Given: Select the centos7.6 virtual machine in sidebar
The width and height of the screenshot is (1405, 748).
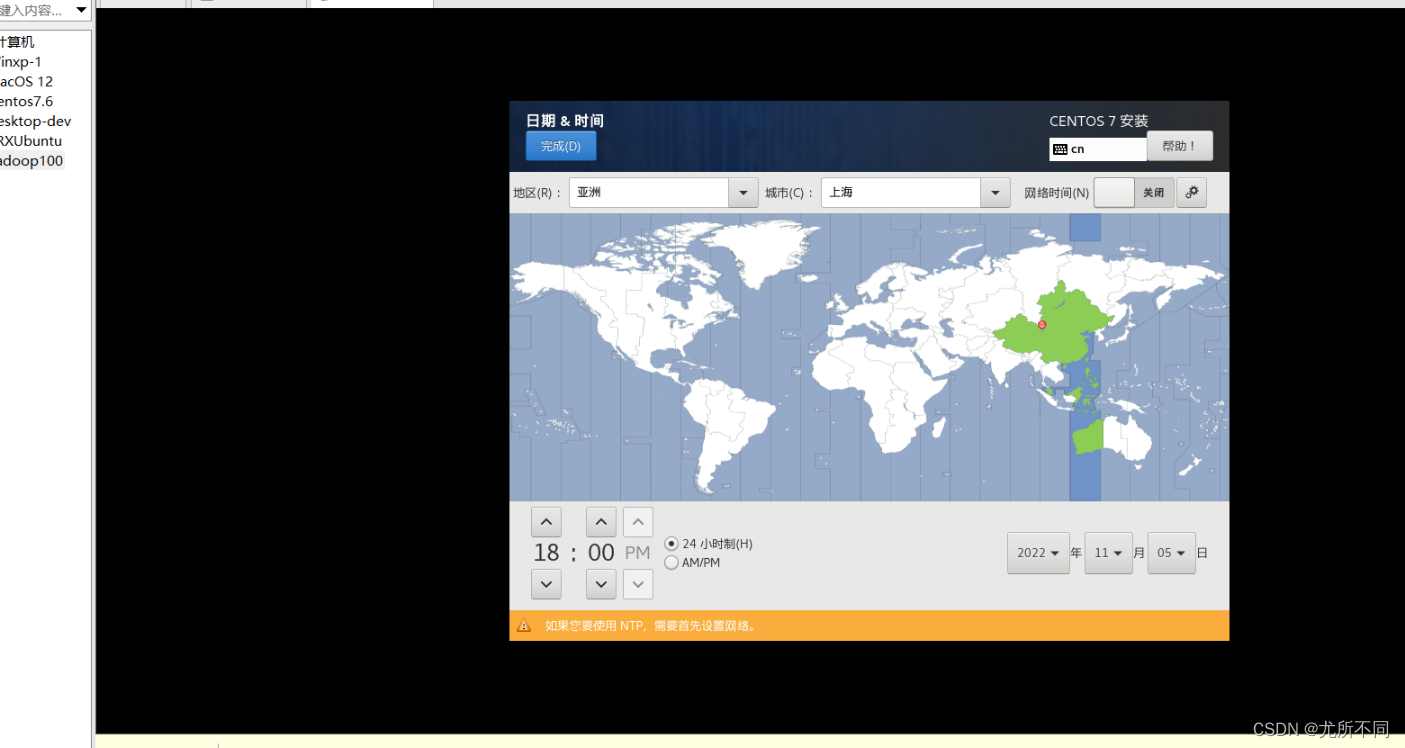Looking at the screenshot, I should (26, 102).
